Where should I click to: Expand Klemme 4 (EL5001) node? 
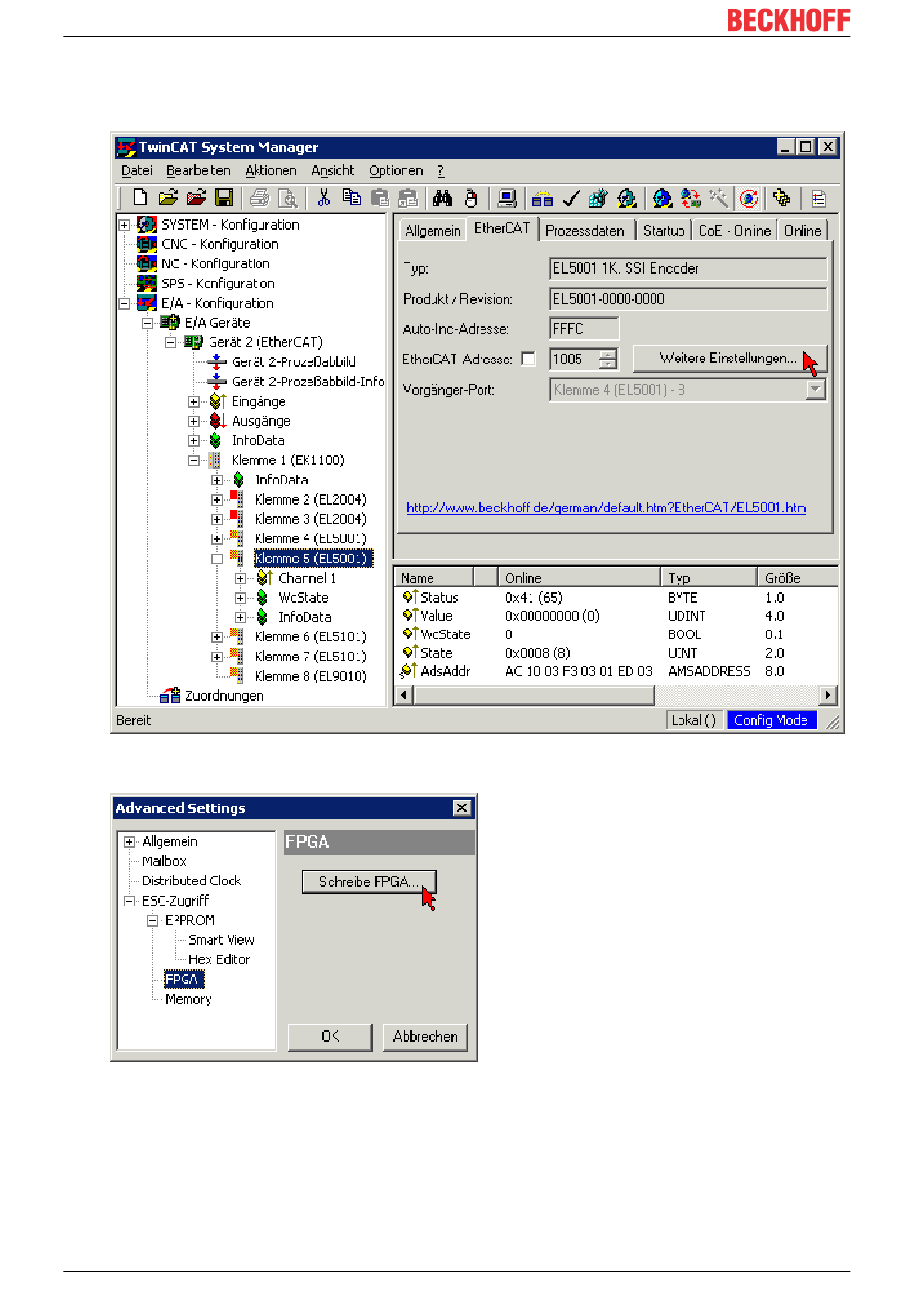click(217, 539)
